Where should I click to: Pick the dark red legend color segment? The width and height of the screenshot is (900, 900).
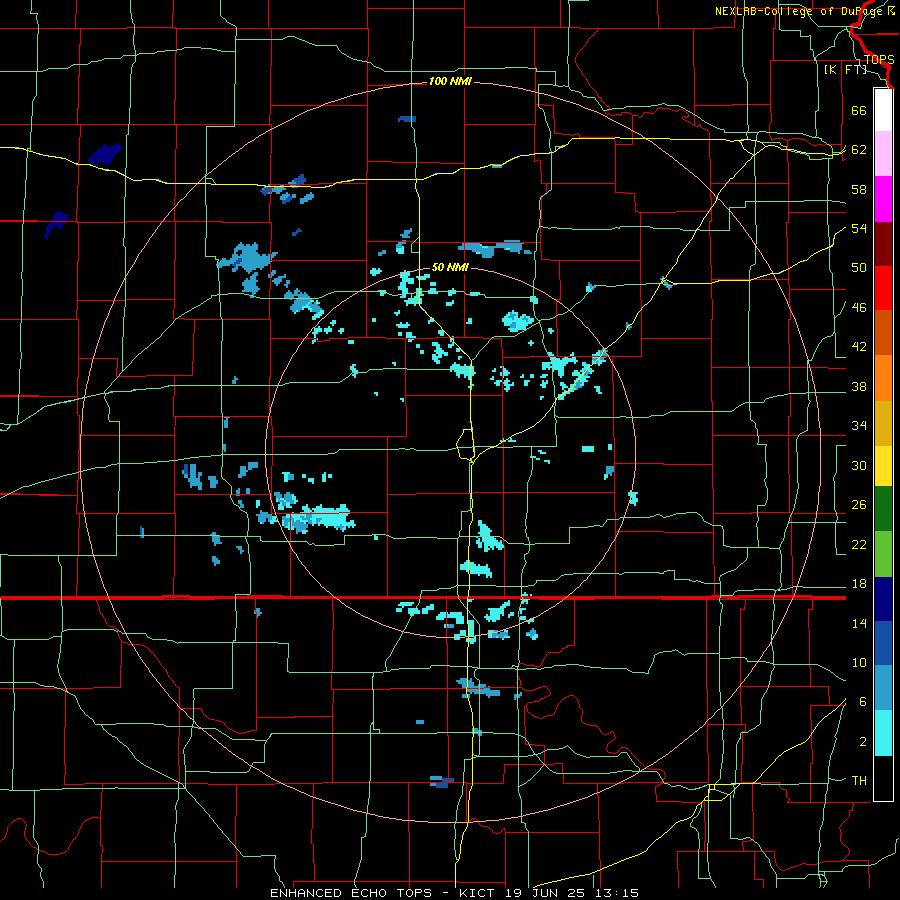point(883,243)
